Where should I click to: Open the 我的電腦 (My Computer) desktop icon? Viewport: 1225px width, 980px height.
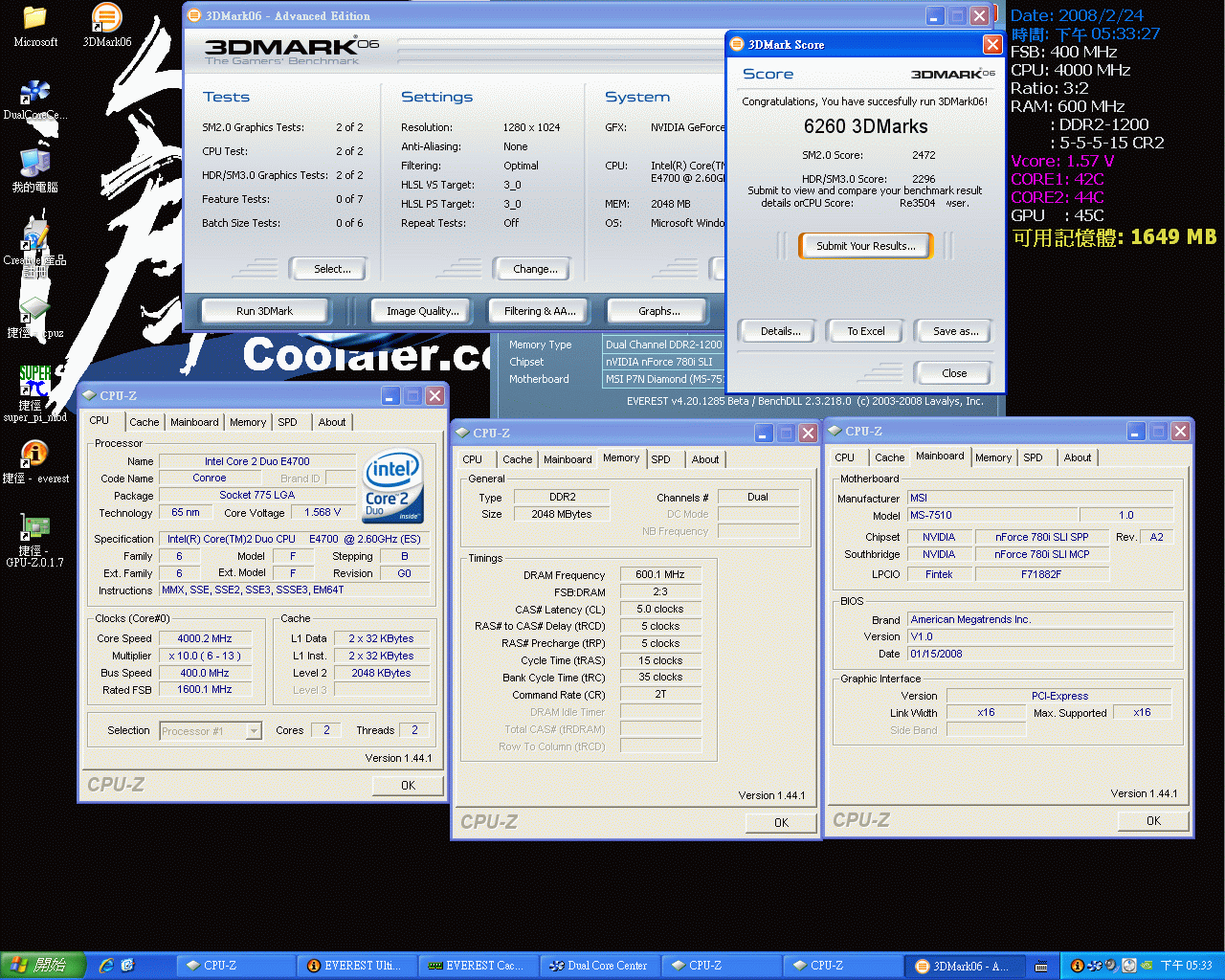tap(35, 171)
